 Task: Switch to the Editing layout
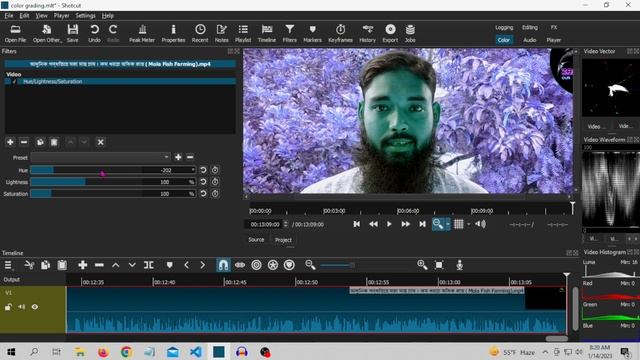click(530, 27)
